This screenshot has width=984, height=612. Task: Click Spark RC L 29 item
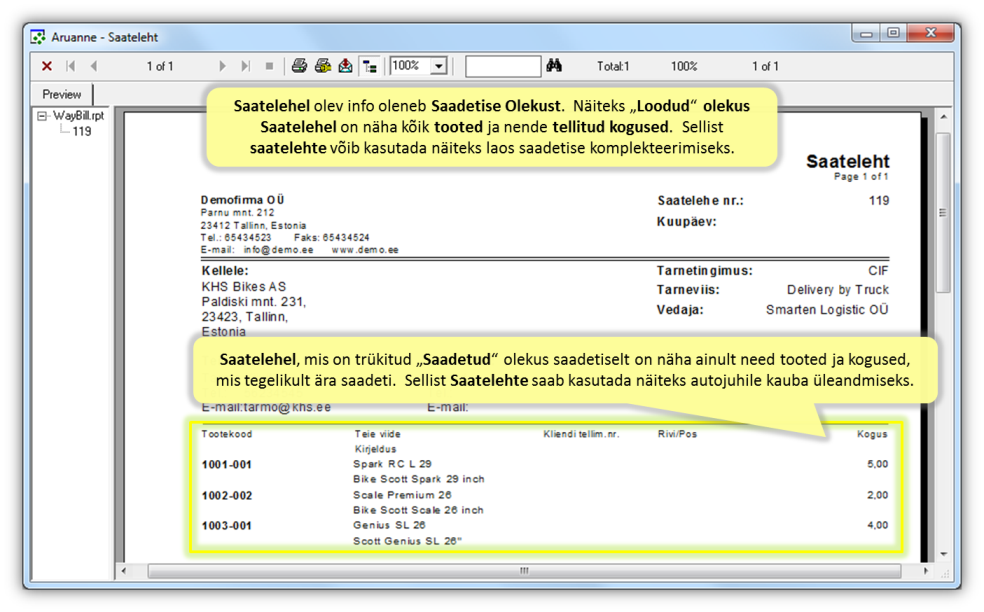pos(392,464)
